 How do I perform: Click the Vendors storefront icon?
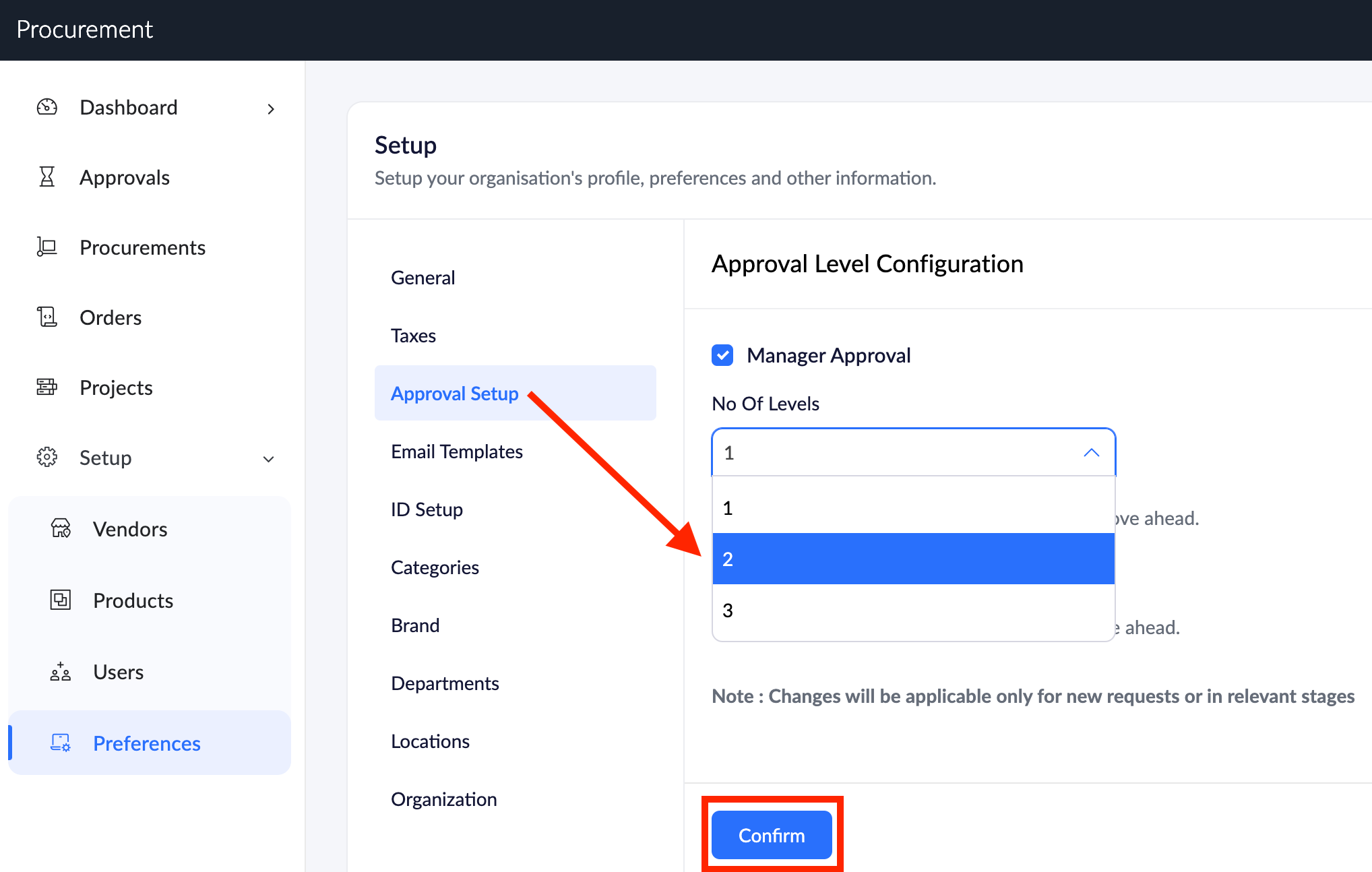[61, 529]
